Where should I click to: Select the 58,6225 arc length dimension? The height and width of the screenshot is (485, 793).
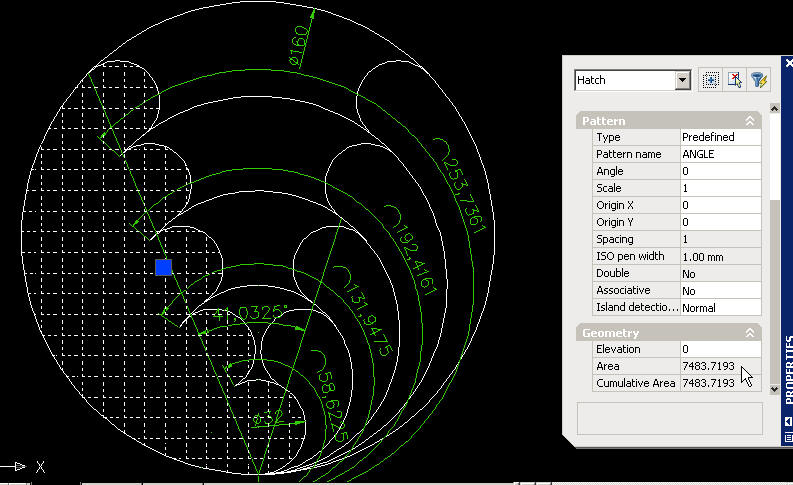pyautogui.click(x=330, y=397)
